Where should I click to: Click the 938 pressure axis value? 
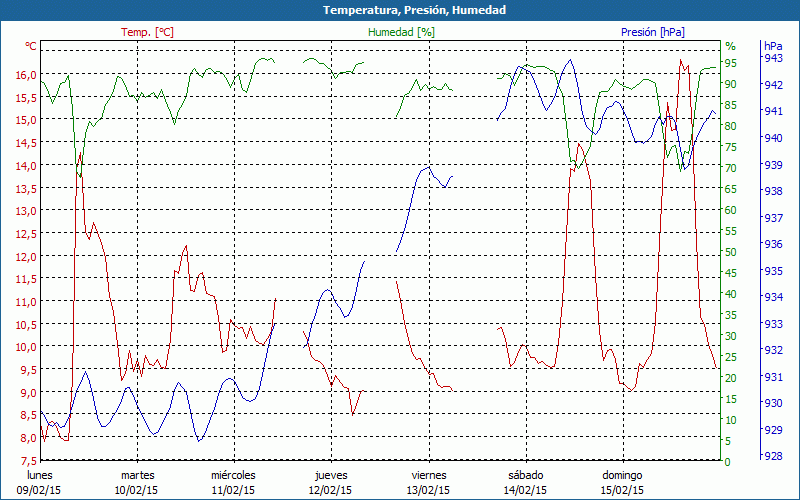tap(773, 191)
